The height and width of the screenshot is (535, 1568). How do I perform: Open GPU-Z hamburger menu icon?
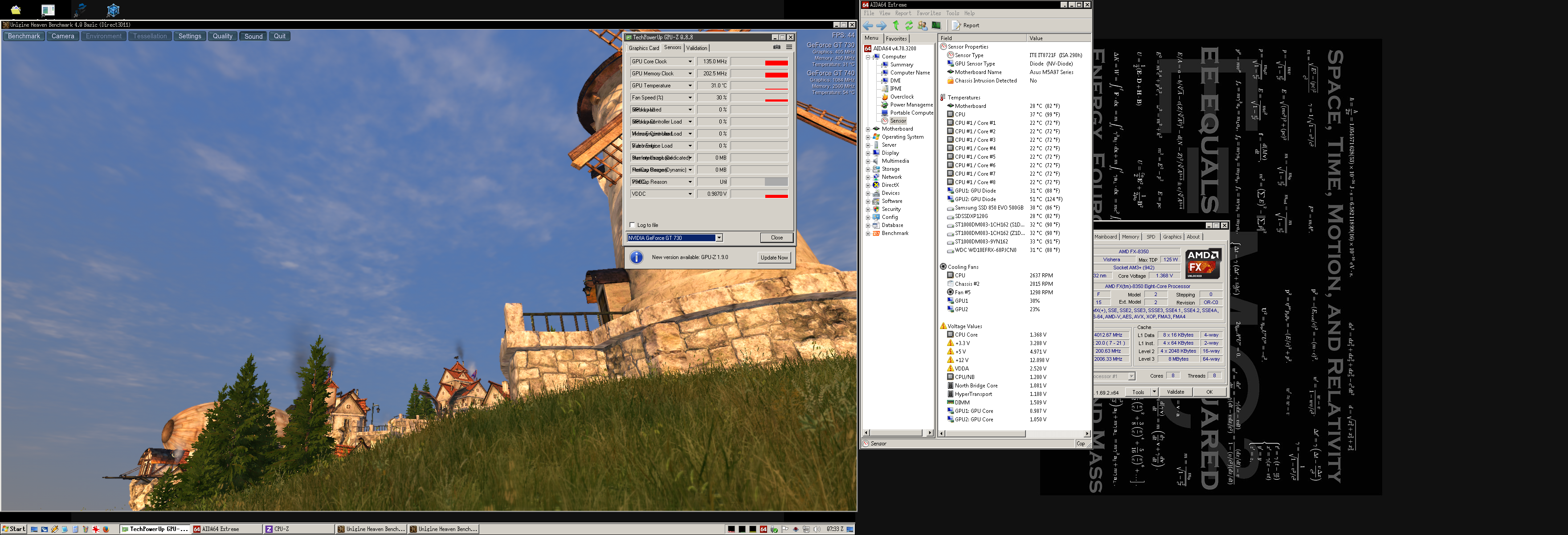click(x=789, y=48)
